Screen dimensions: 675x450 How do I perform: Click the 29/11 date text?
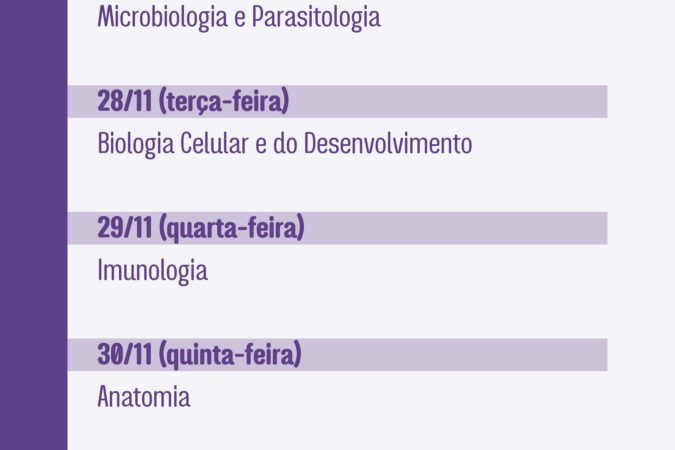click(x=124, y=227)
